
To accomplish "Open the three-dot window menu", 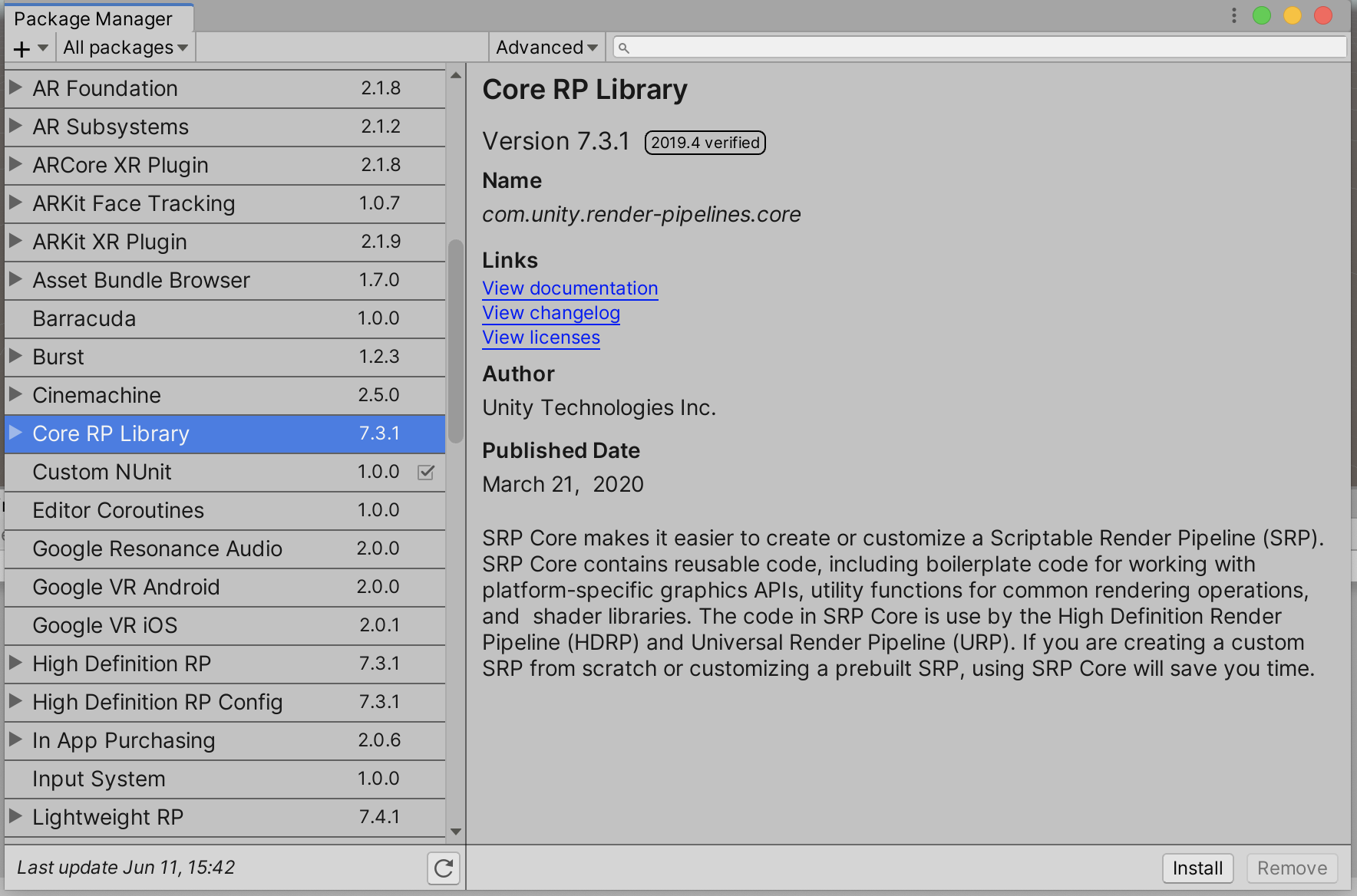I will pos(1233,15).
